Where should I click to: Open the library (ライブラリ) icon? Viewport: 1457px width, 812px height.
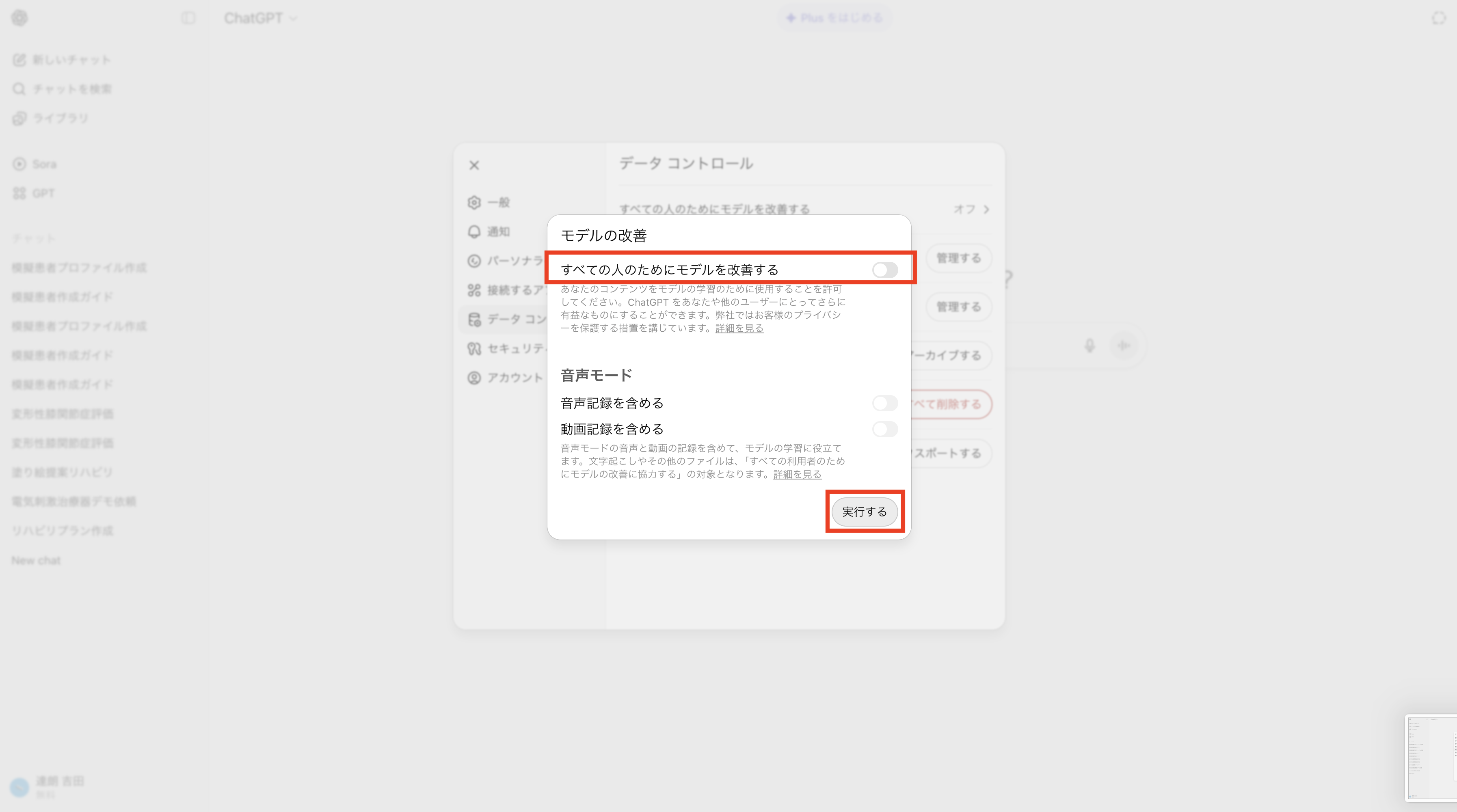[19, 118]
